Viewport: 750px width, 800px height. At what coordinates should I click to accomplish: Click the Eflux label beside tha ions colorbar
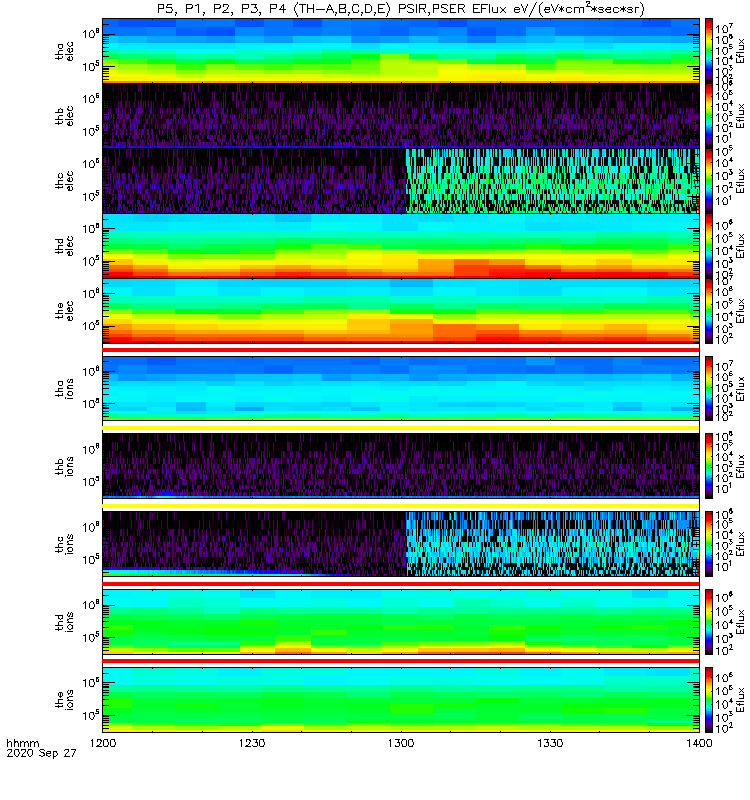click(x=740, y=389)
